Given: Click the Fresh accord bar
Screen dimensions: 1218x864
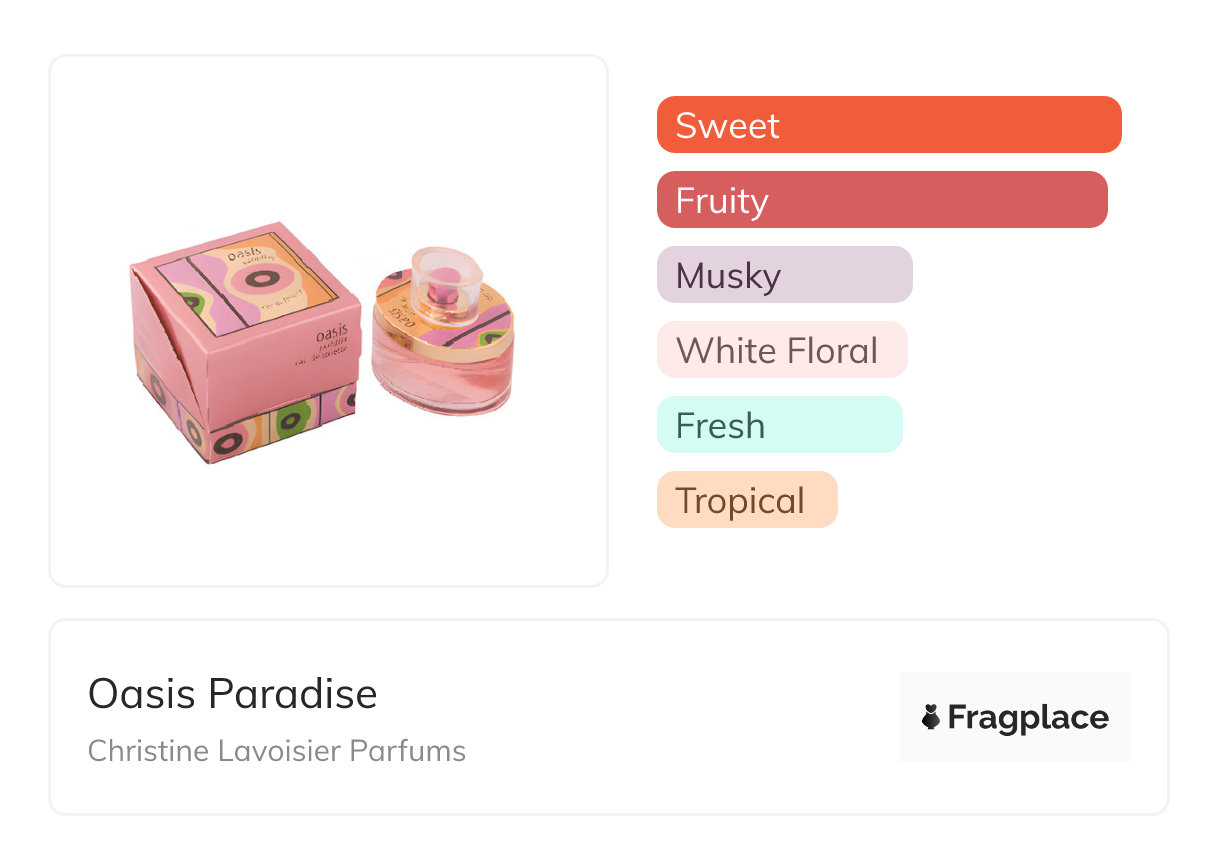Looking at the screenshot, I should click(779, 425).
